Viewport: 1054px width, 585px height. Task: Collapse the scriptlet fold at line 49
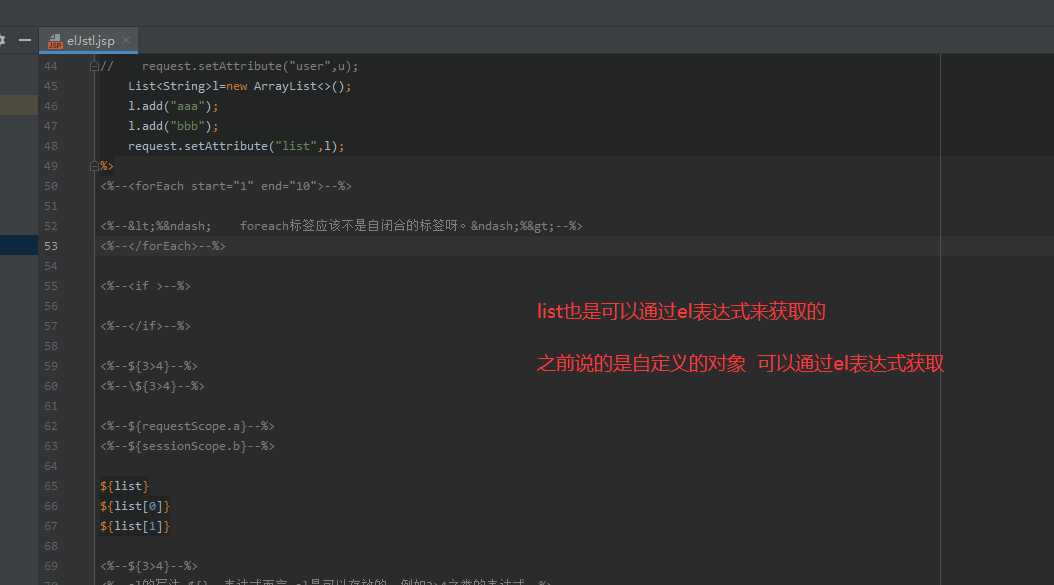click(x=94, y=166)
